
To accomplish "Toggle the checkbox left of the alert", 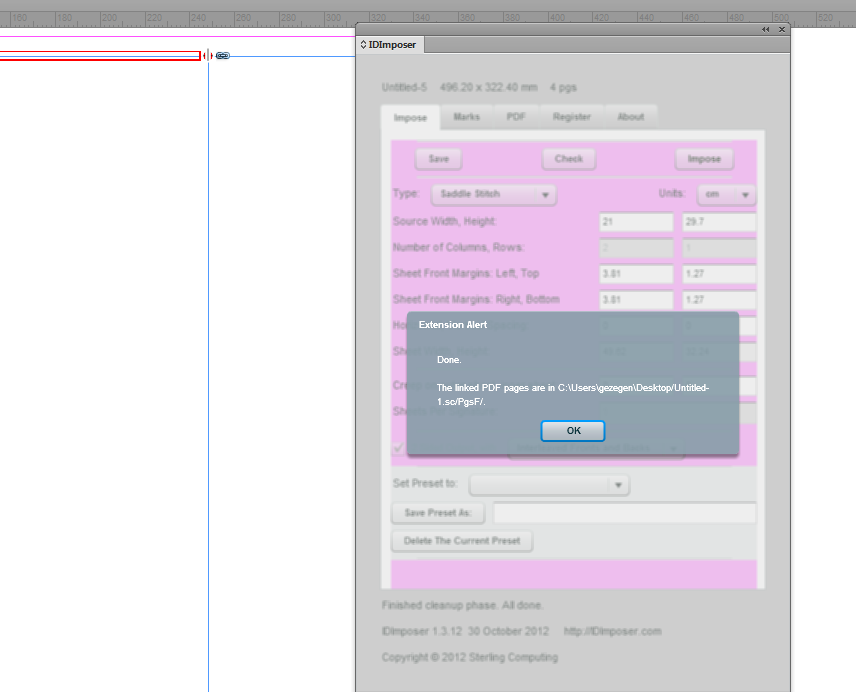I will [x=399, y=449].
